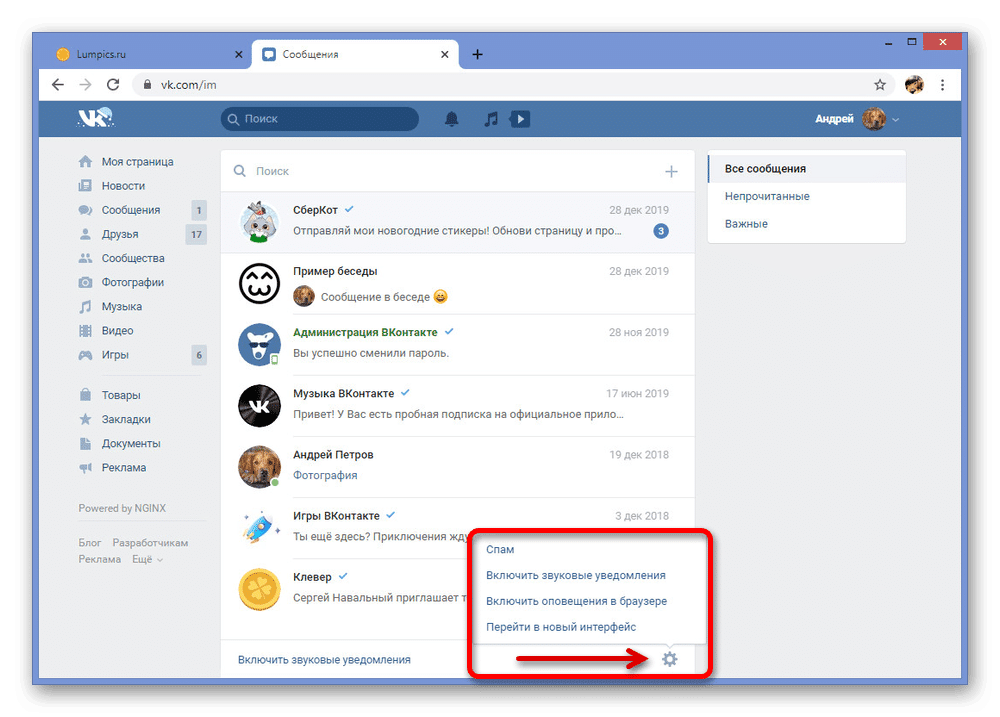Open notifications bell icon
Viewport: 1000px width, 717px height.
click(x=452, y=119)
